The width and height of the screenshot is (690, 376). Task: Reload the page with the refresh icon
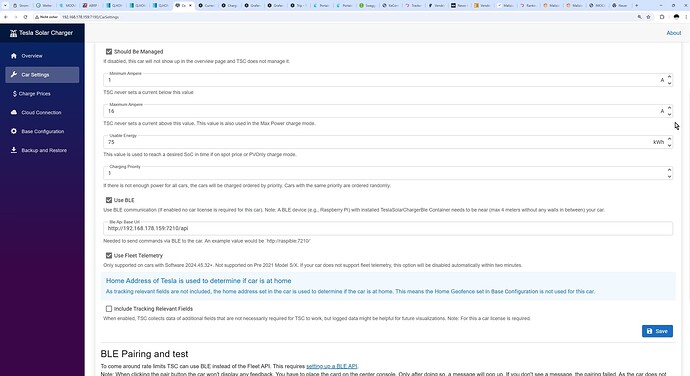[25, 17]
